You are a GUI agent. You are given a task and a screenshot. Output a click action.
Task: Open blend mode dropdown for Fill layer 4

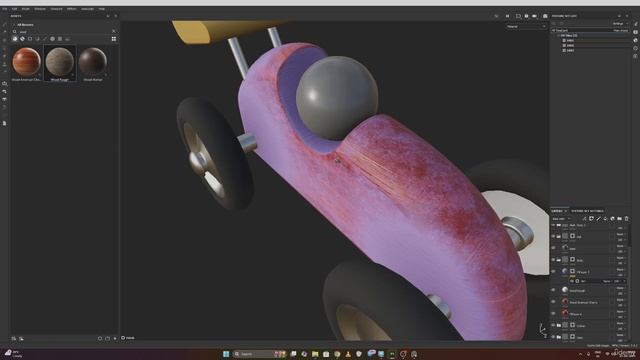click(x=620, y=312)
